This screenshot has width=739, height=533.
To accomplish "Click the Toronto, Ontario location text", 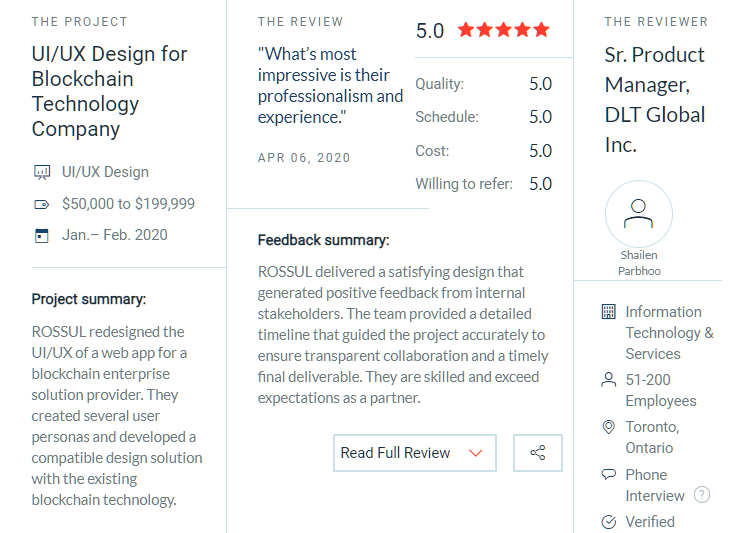I will coord(652,437).
